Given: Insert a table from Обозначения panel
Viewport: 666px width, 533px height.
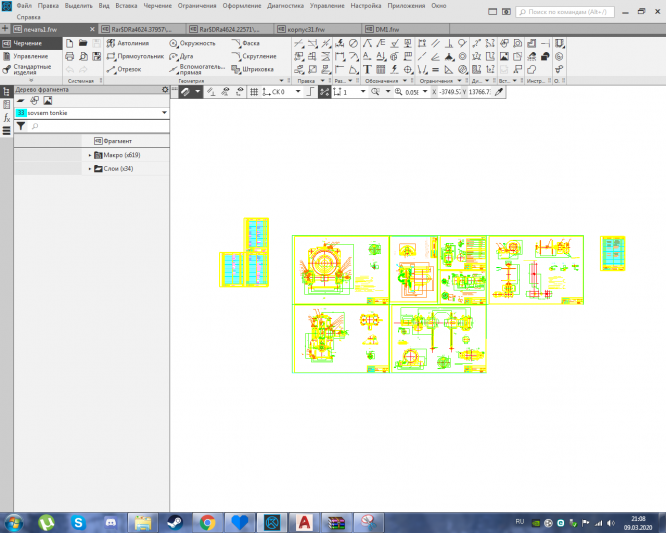Looking at the screenshot, I should coord(381,69).
